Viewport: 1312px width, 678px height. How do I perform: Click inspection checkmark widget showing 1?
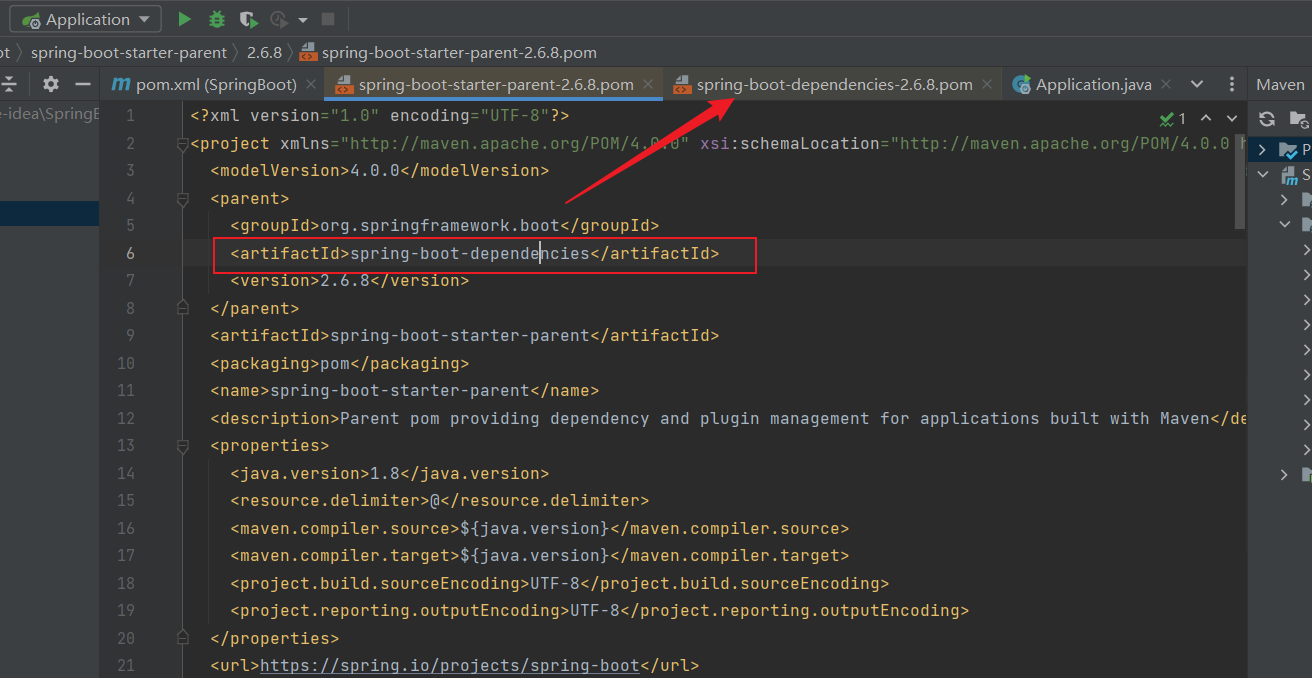[x=1172, y=119]
